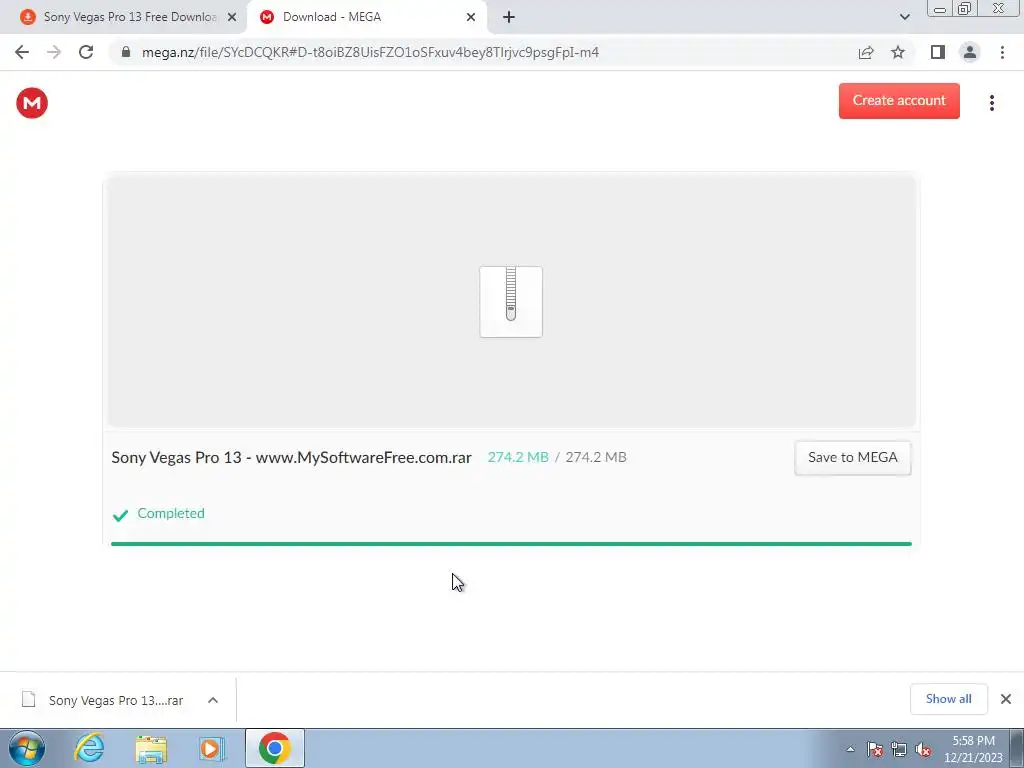This screenshot has height=768, width=1024.
Task: Open the Chrome profile avatar
Action: click(x=970, y=52)
